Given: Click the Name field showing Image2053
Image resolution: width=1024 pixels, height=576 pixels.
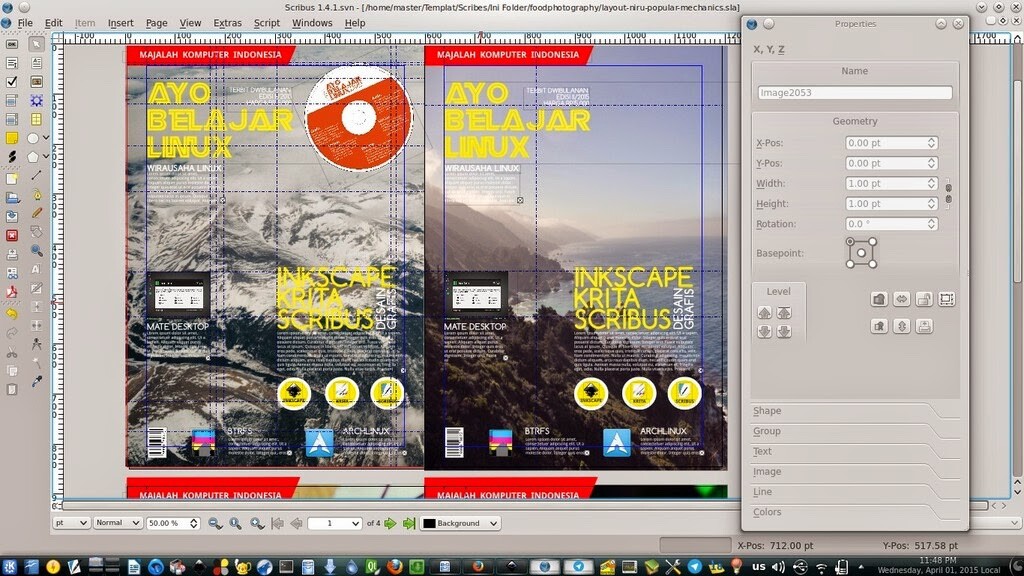Looking at the screenshot, I should pos(854,91).
